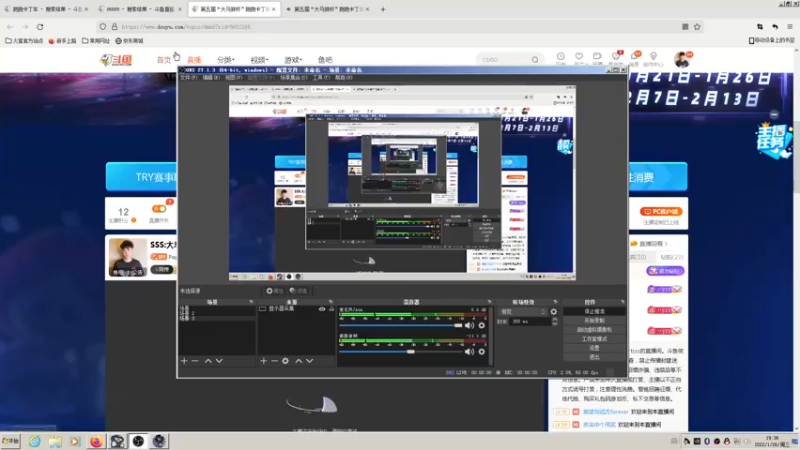Select the display capture source row
800x450 pixels.
(x=296, y=309)
